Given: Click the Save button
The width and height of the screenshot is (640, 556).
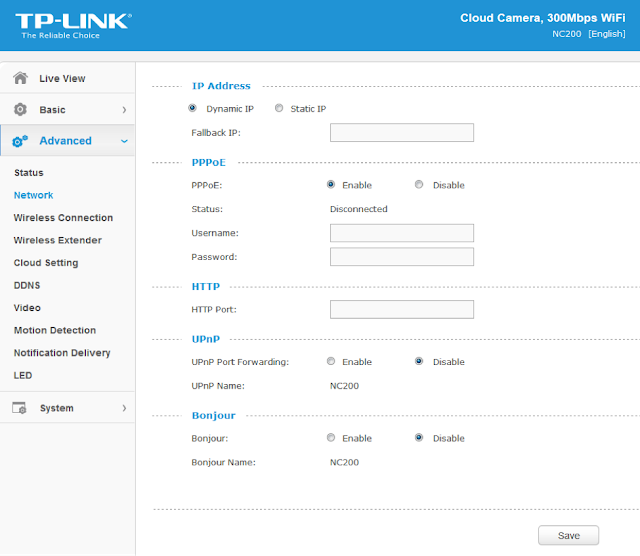Looking at the screenshot, I should (x=568, y=535).
